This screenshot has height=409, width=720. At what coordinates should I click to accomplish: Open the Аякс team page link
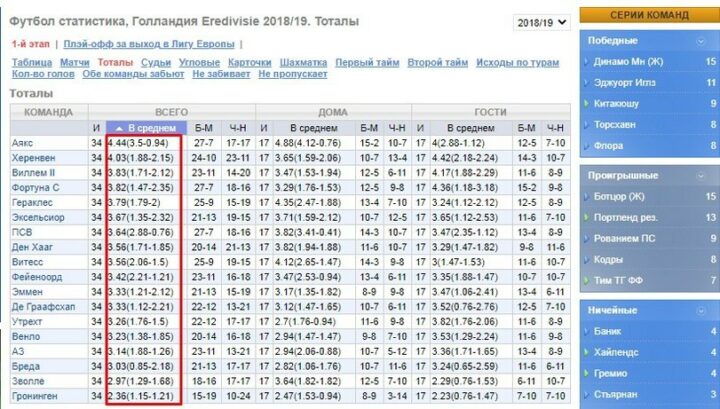[22, 144]
